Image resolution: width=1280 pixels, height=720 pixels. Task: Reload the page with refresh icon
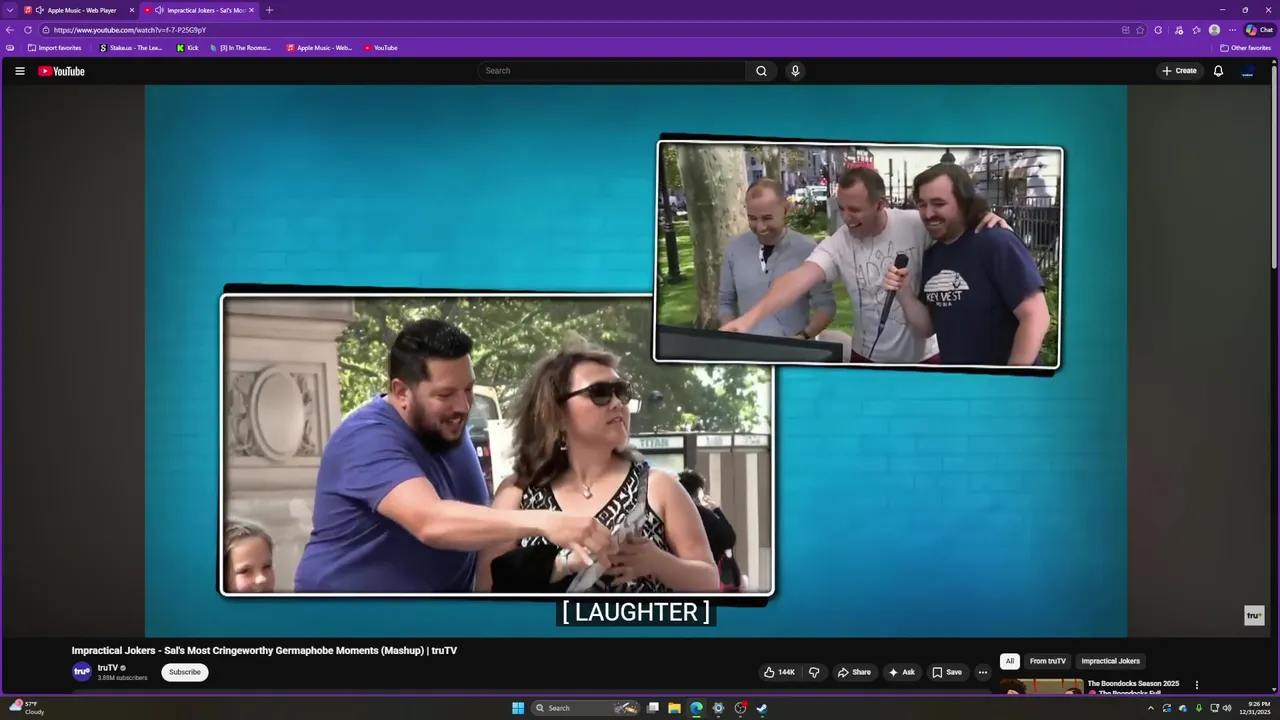(x=28, y=30)
